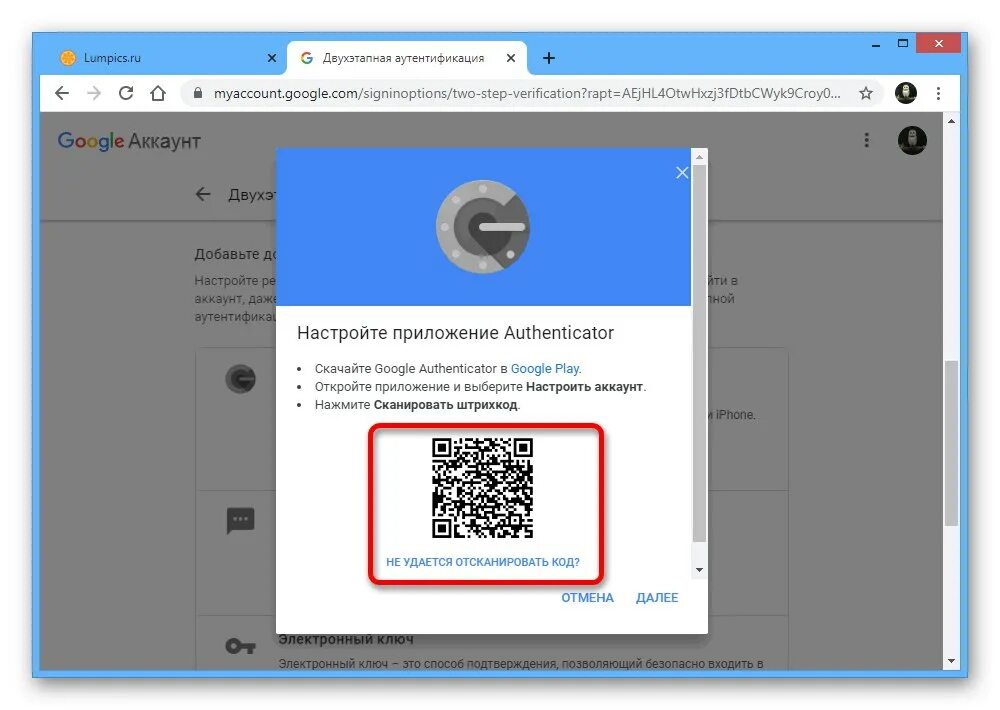
Task: Click the QR code image
Action: (483, 488)
